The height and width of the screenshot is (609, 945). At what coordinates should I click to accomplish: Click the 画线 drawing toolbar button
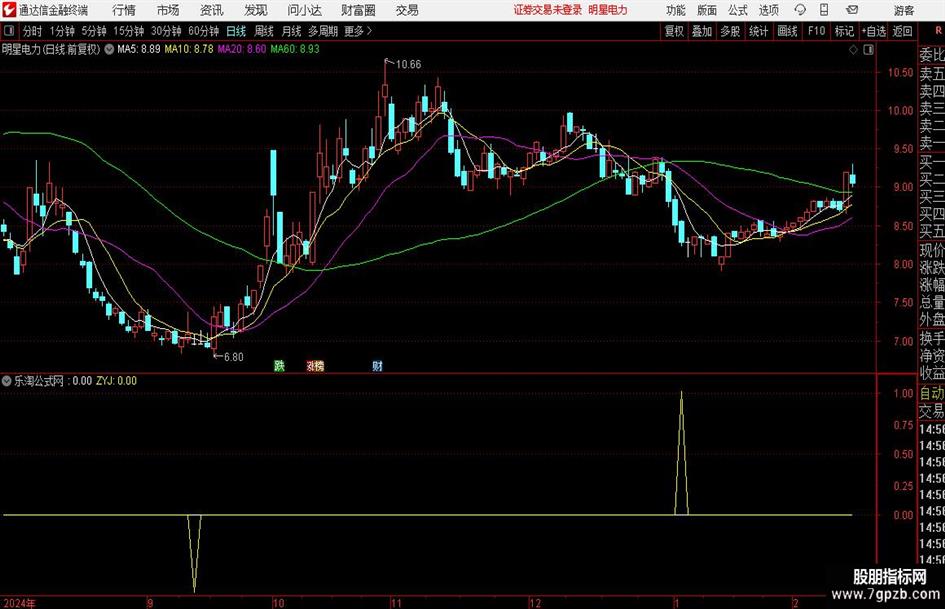pyautogui.click(x=787, y=31)
